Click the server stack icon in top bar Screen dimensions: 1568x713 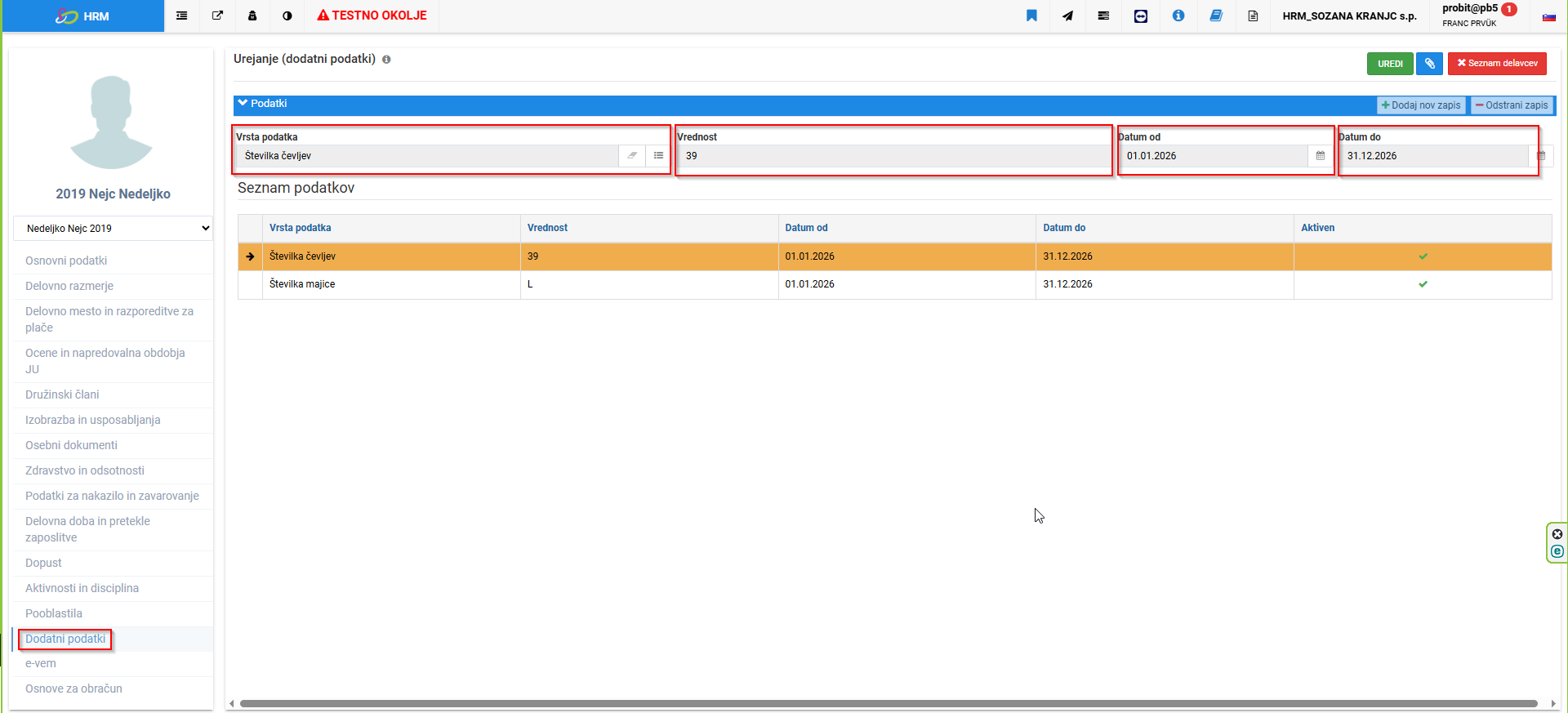click(x=1103, y=16)
